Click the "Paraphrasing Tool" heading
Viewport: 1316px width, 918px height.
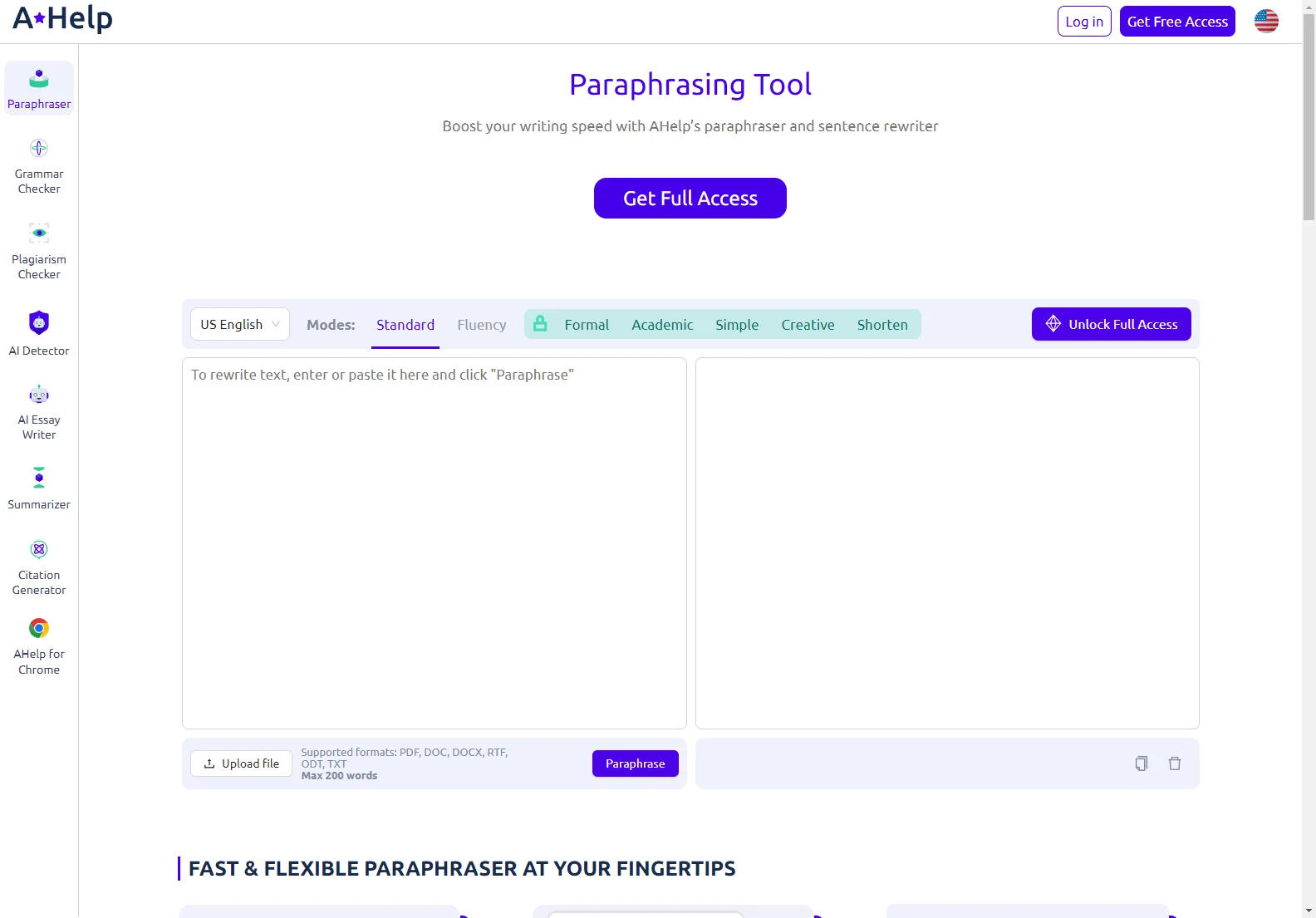coord(690,85)
